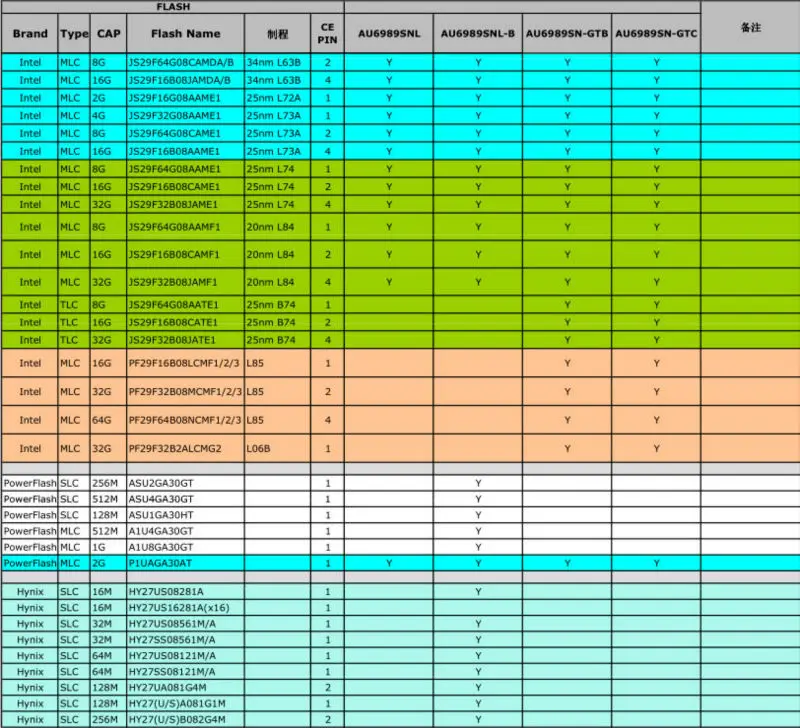Screen dimensions: 800x728
Task: Click the CAP column header
Action: pos(108,34)
